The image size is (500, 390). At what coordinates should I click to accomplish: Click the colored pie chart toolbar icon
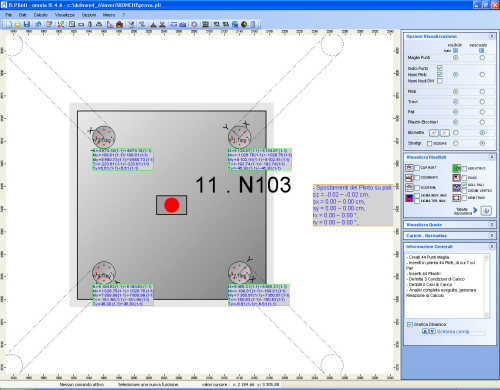[x=244, y=24]
